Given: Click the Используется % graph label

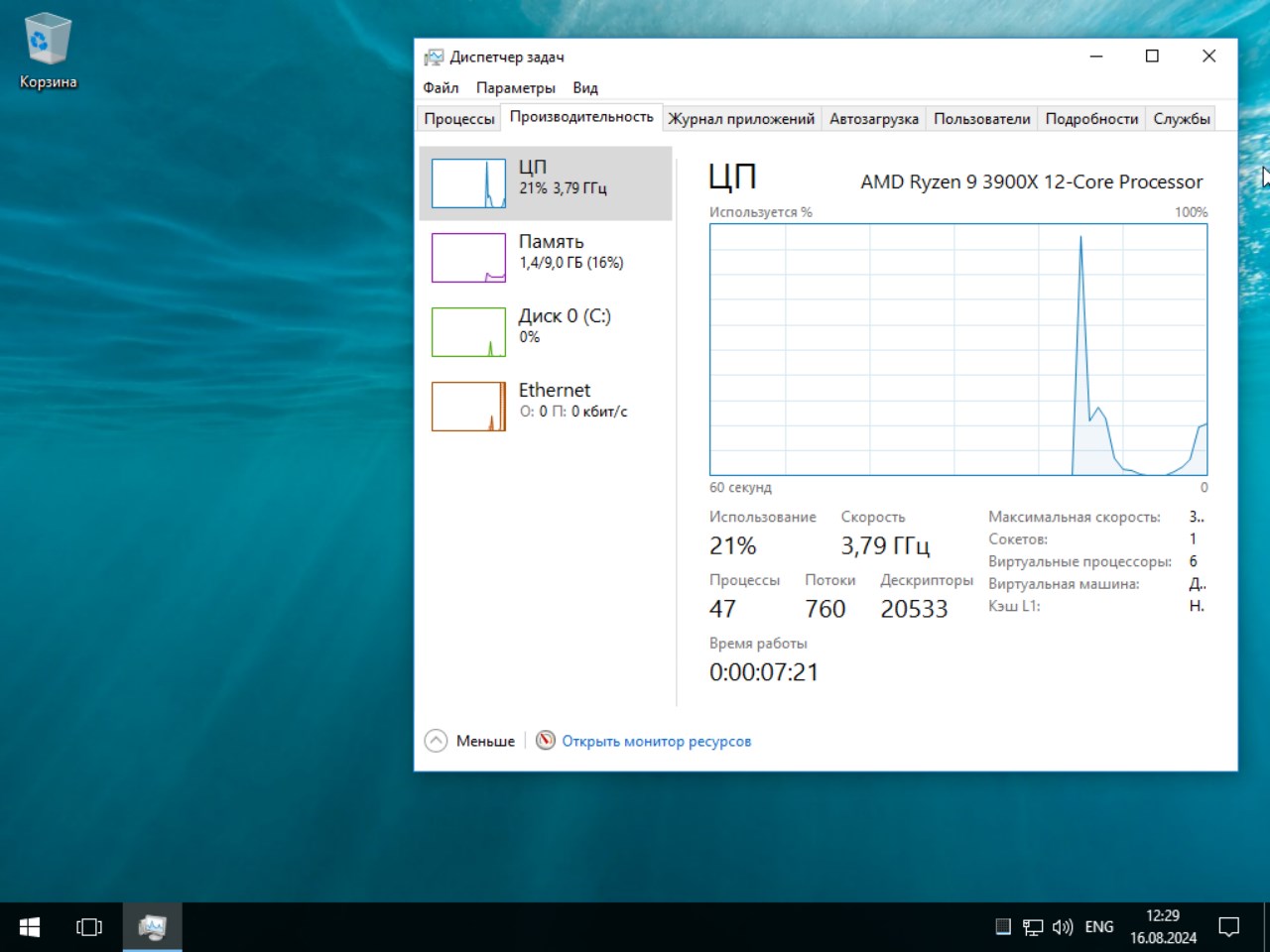Looking at the screenshot, I should (x=761, y=212).
